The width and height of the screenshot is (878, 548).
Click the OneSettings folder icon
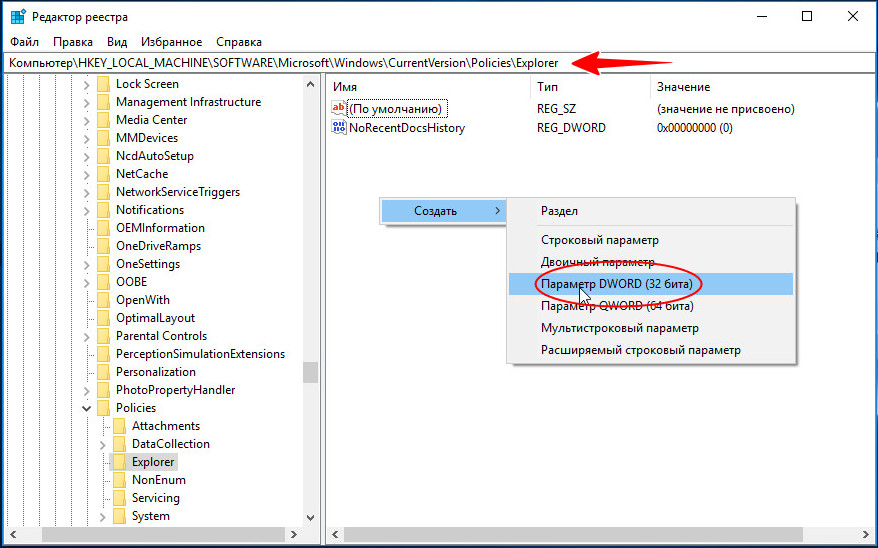tap(104, 264)
